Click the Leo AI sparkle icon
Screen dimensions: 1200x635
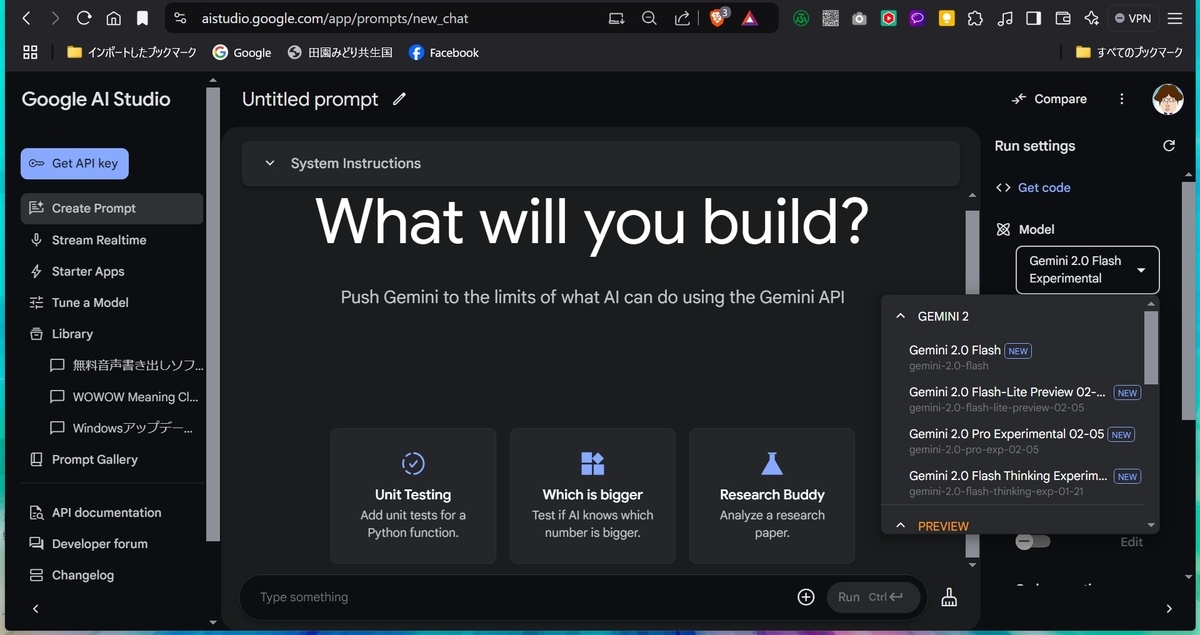1091,18
